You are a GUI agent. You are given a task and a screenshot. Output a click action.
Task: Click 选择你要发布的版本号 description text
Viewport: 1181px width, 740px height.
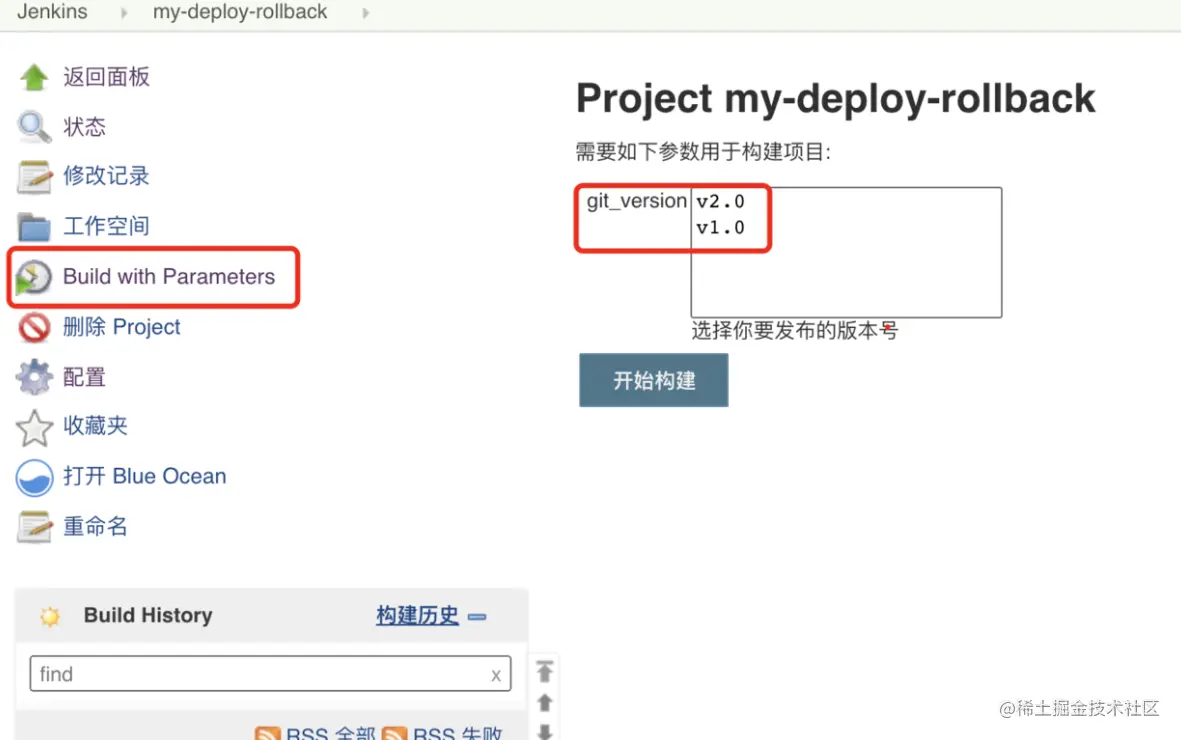(795, 331)
